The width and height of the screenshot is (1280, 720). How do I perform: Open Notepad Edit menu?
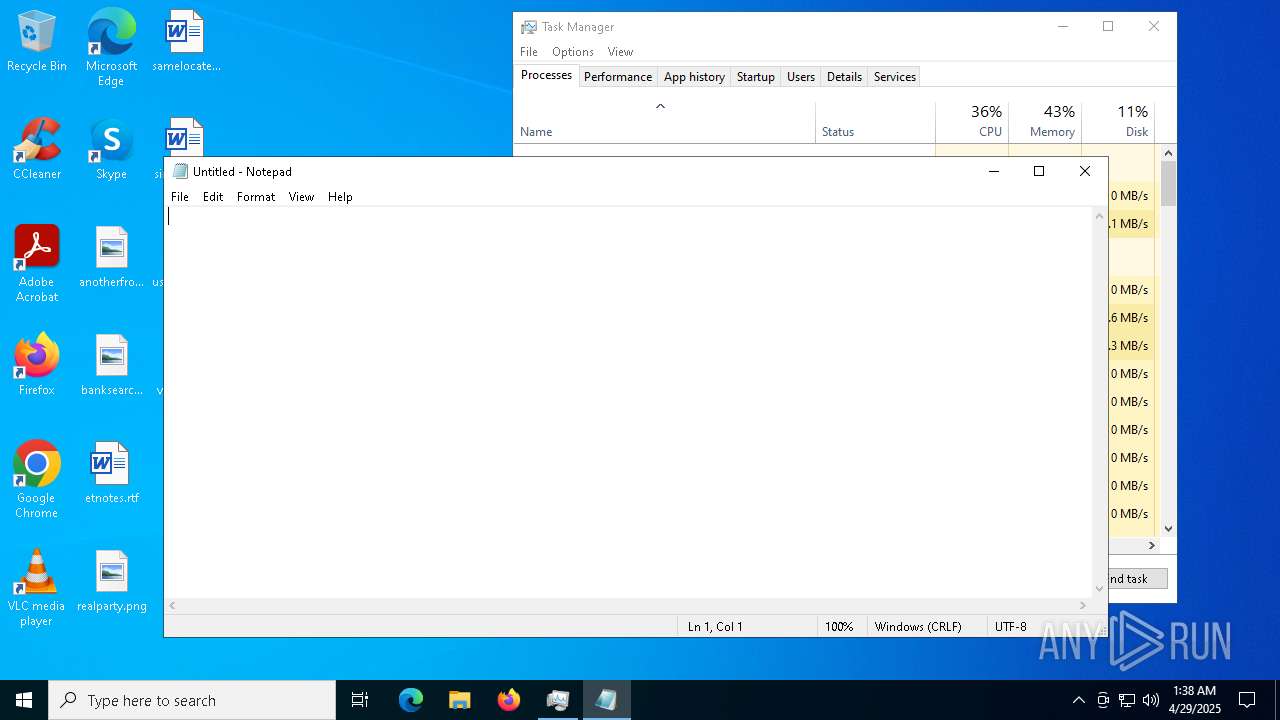click(x=213, y=197)
